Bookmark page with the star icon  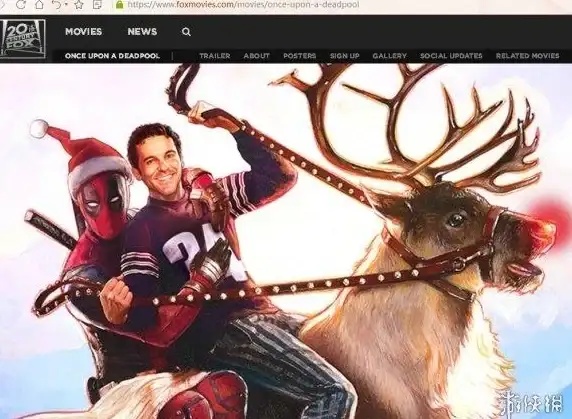[79, 5]
